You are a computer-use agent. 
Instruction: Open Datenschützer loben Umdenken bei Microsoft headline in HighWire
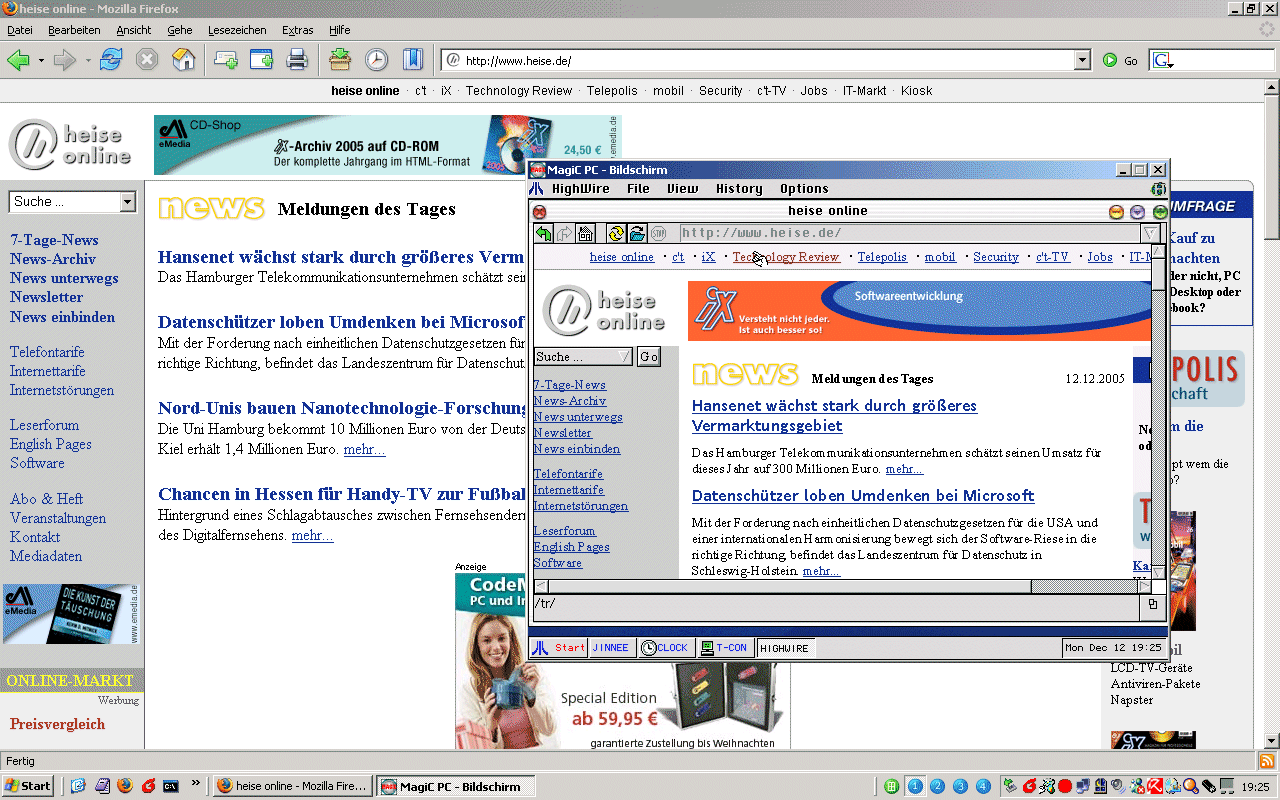863,496
